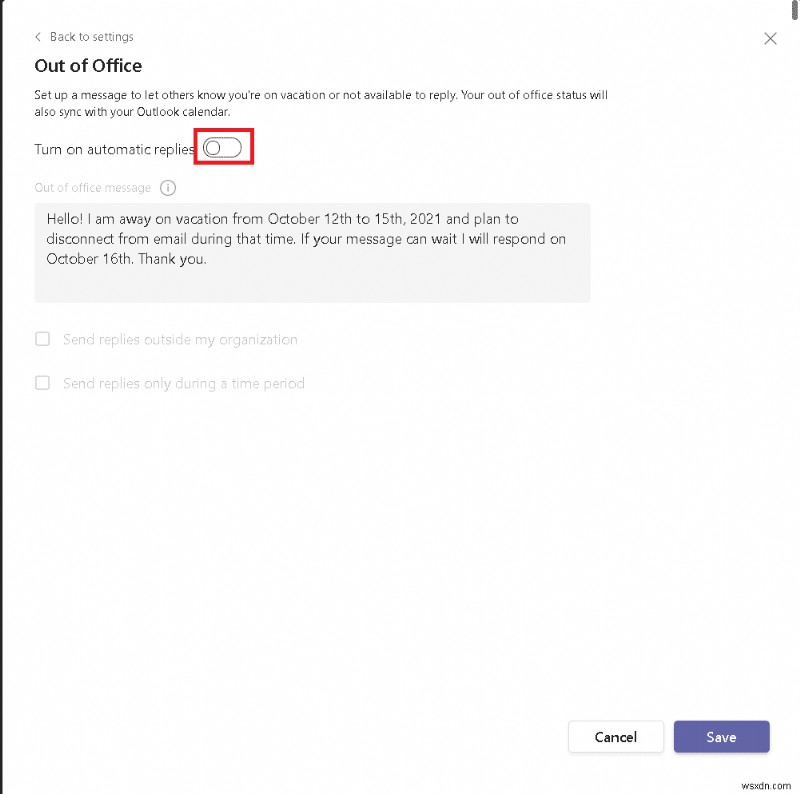Click the Out of Office heading

88,66
